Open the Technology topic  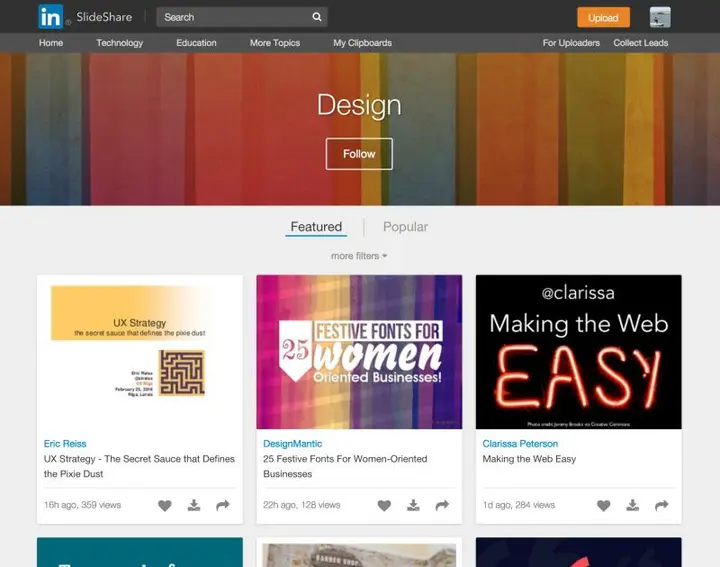pos(119,43)
